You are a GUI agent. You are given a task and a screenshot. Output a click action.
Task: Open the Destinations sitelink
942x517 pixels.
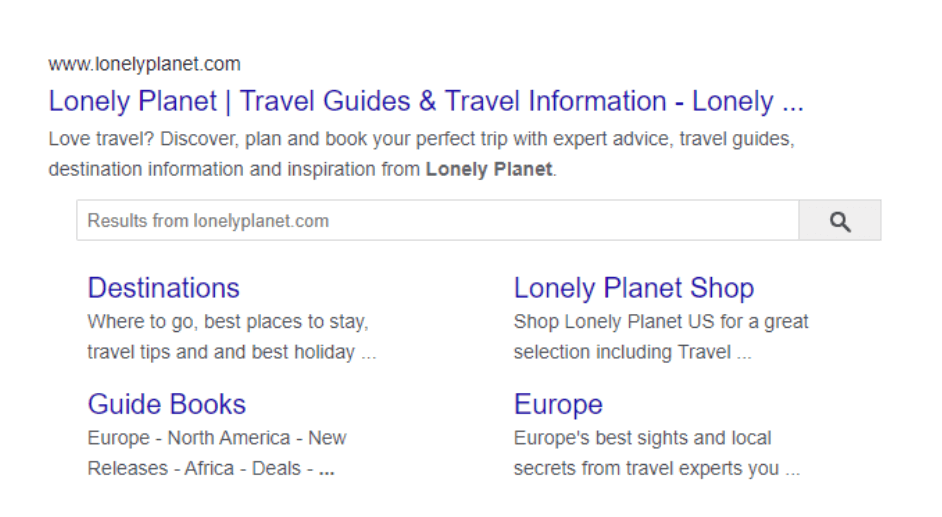coord(163,288)
